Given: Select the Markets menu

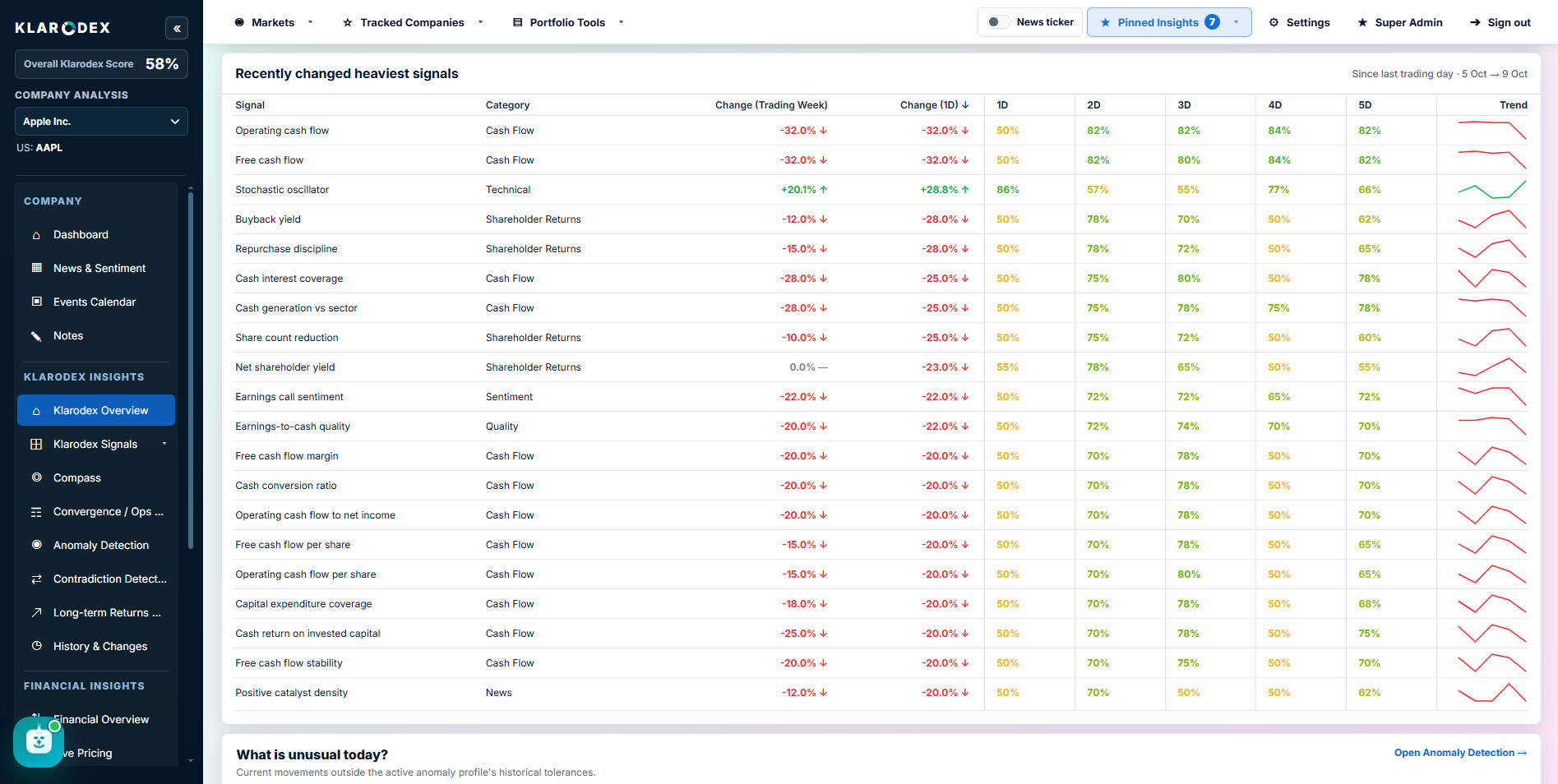Looking at the screenshot, I should pos(273,22).
